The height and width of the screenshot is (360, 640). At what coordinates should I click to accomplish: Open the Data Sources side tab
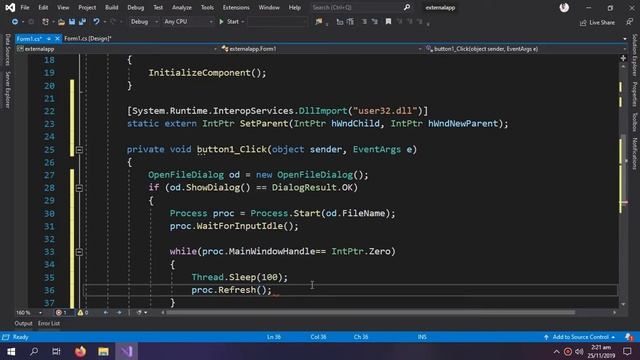click(7, 50)
